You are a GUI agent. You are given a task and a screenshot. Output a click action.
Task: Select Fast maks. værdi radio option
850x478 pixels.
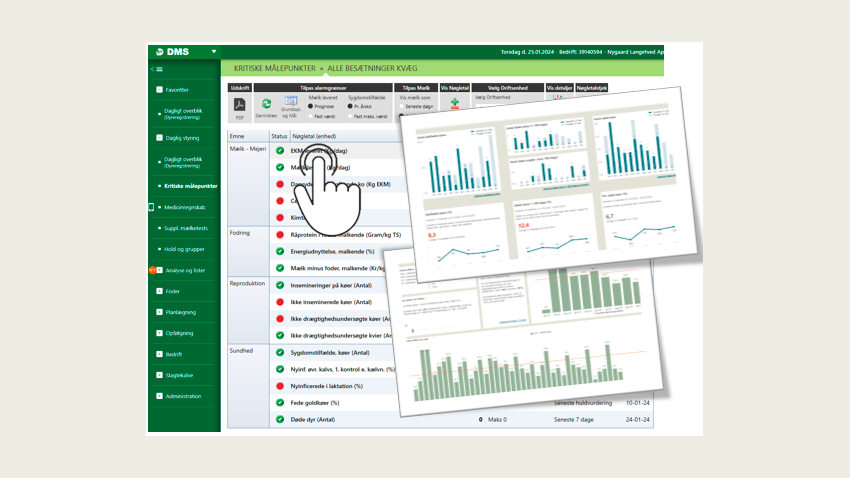coord(351,116)
